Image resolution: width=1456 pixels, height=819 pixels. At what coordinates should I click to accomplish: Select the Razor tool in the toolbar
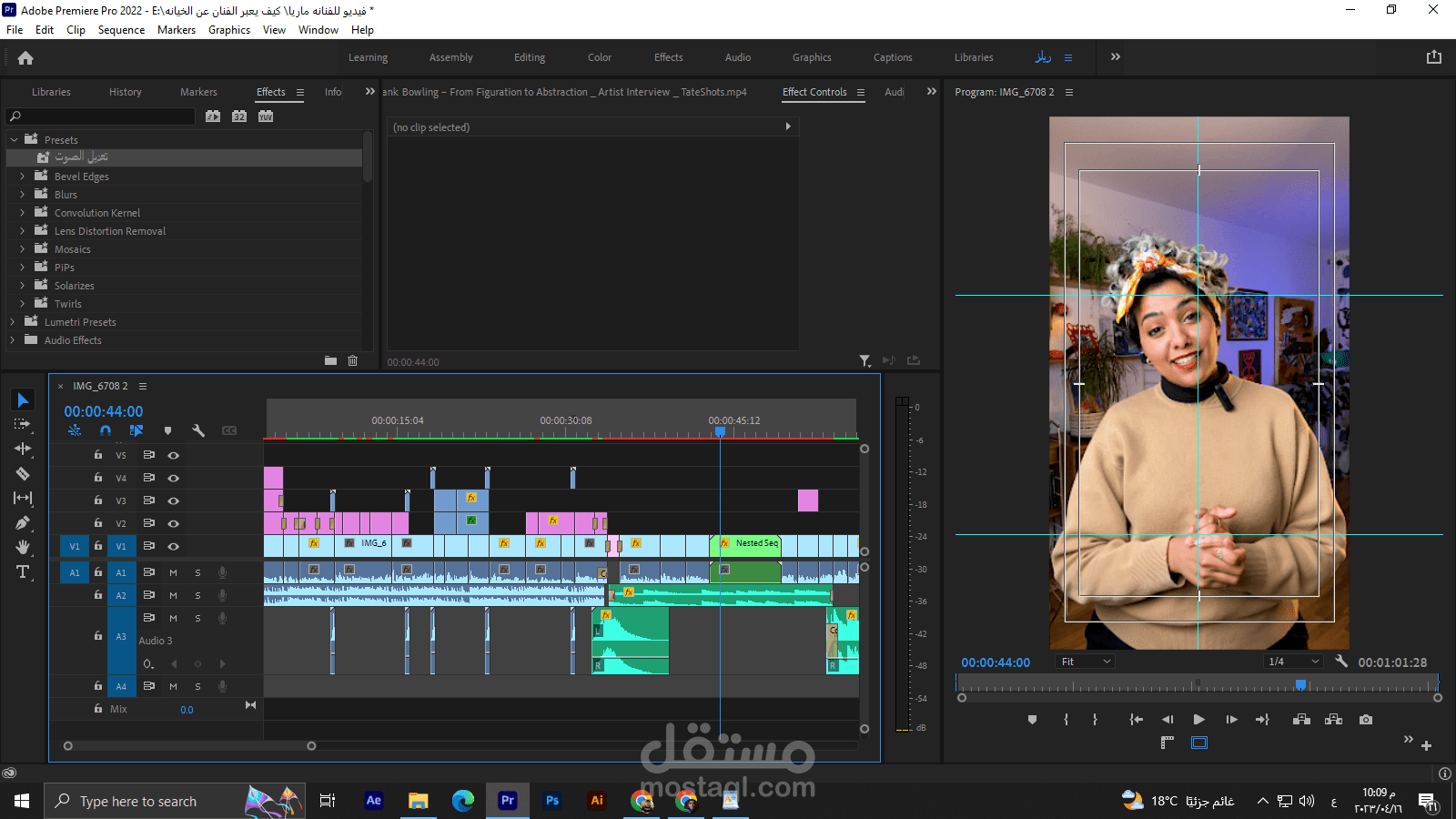tap(23, 474)
